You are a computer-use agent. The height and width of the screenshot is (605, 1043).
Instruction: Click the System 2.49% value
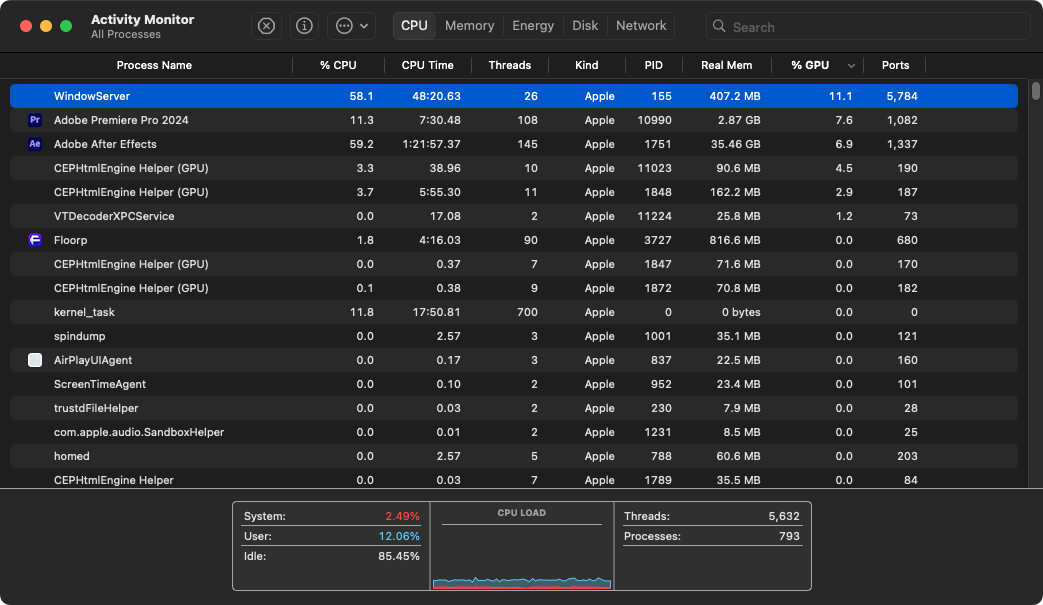402,516
